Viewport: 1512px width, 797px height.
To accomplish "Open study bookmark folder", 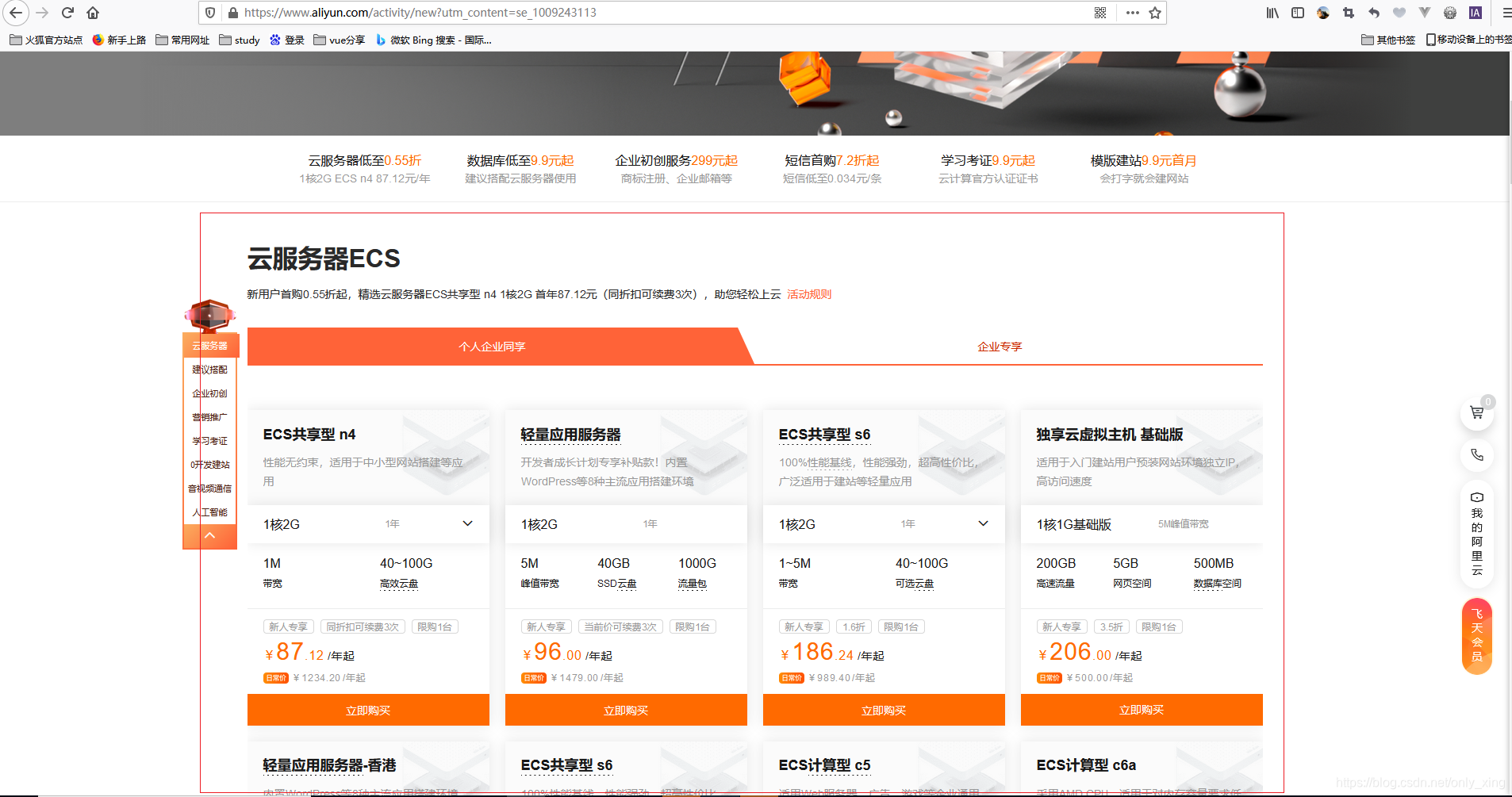I will point(240,40).
